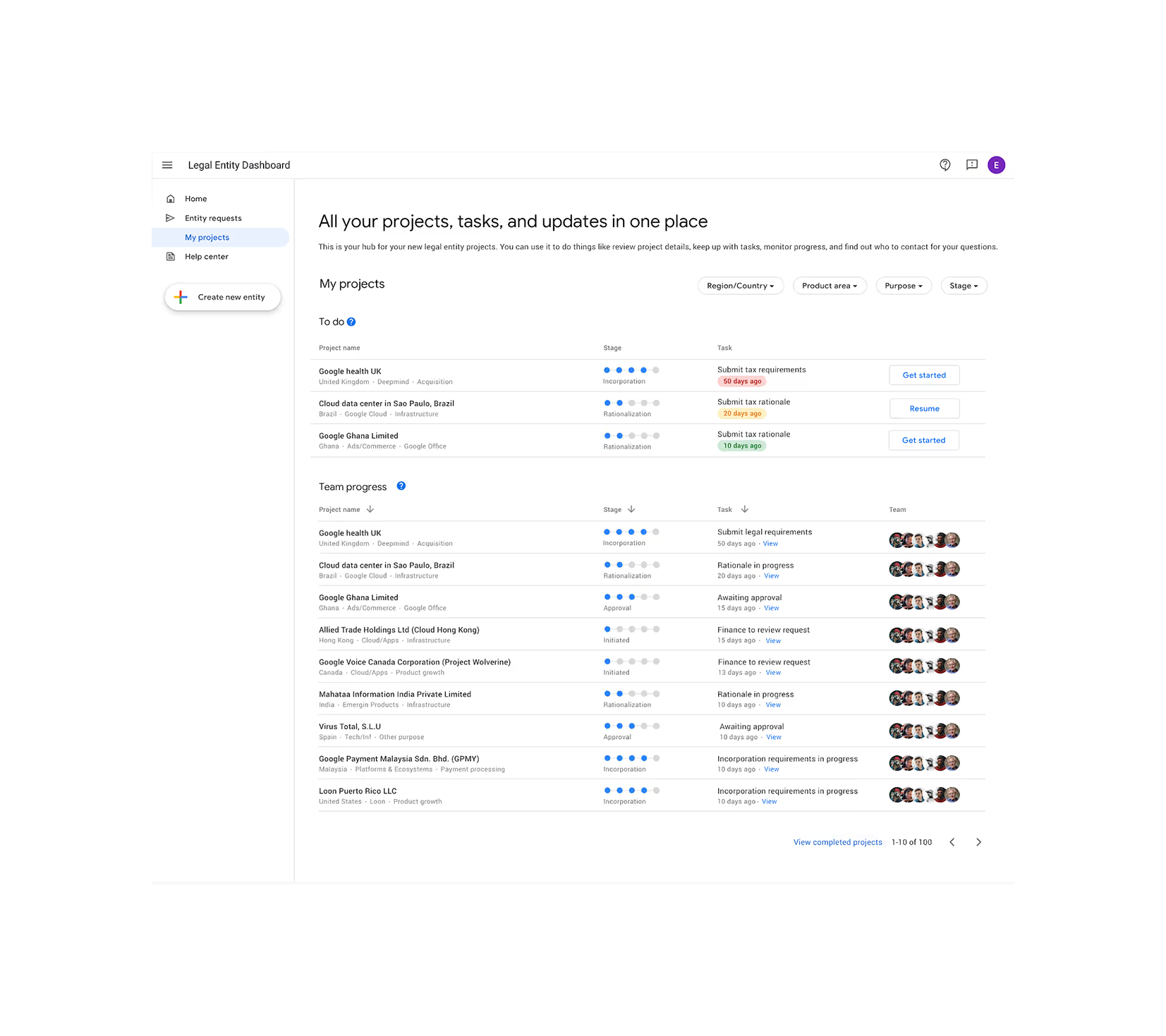Click the To do help tooltip icon
Viewport: 1166px width, 1036px height.
pos(351,321)
